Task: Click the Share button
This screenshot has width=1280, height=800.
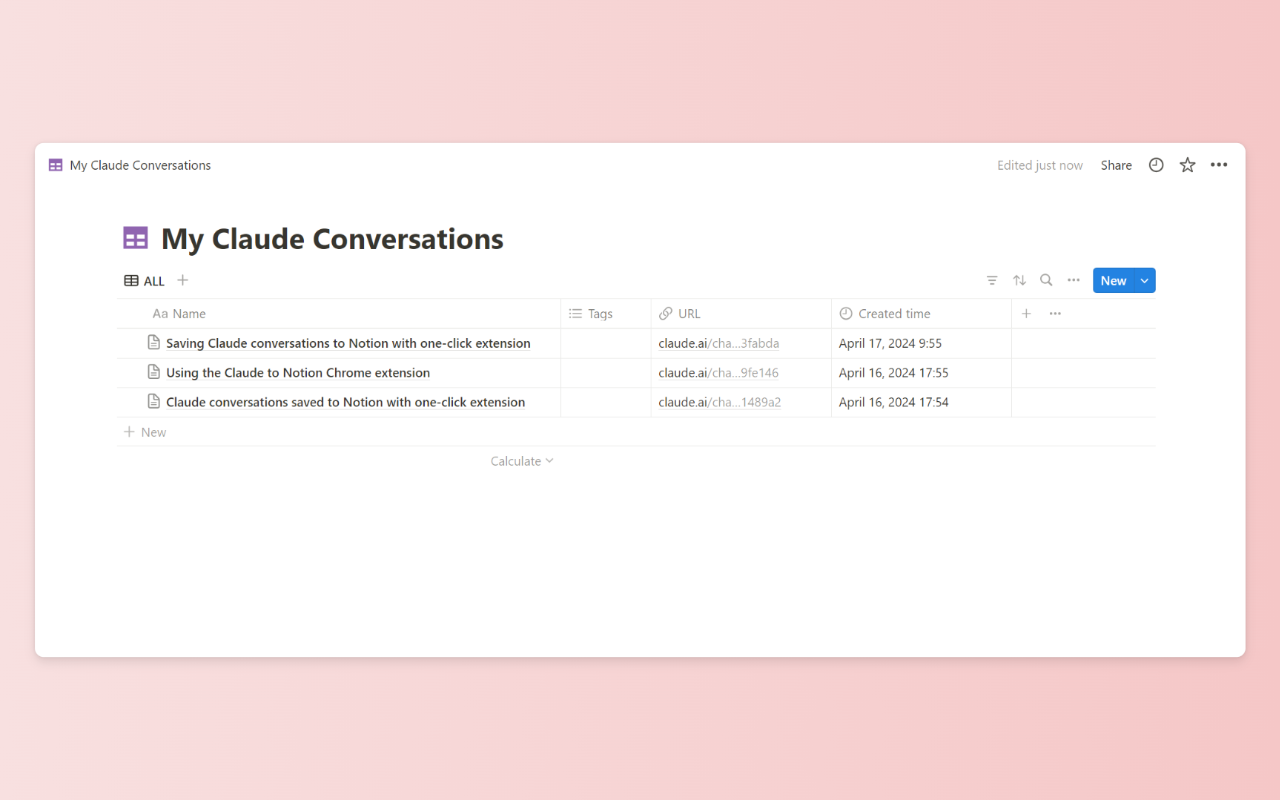Action: coord(1116,165)
